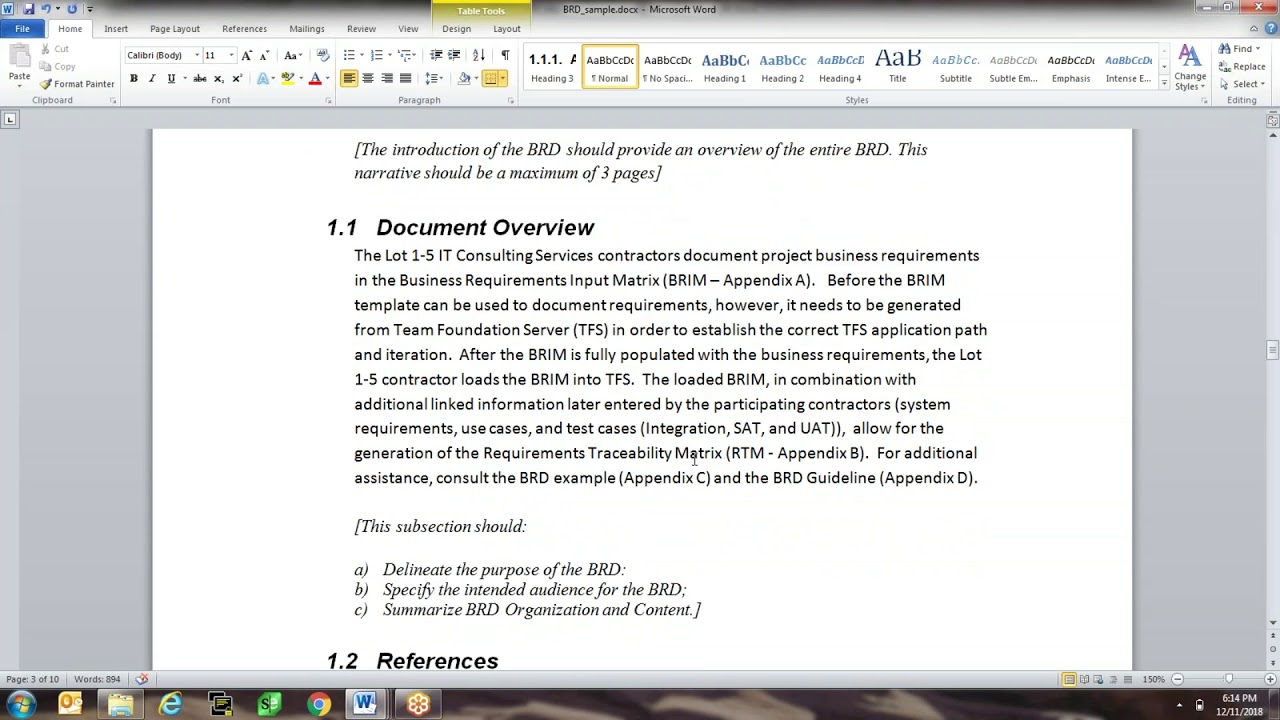The height and width of the screenshot is (720, 1280).
Task: Toggle bold formatting
Action: click(x=133, y=79)
